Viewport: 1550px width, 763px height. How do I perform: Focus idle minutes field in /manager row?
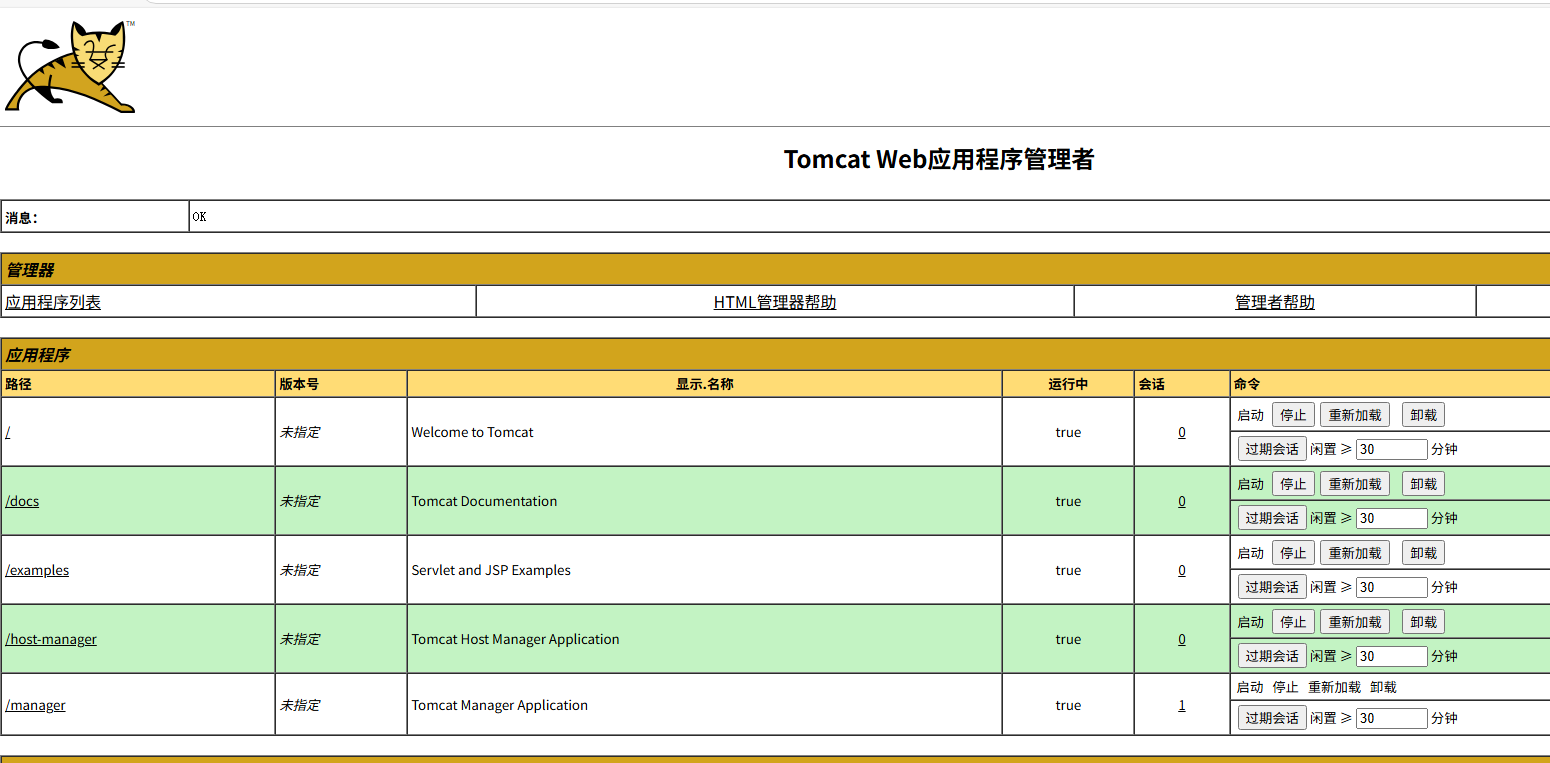pos(1392,718)
